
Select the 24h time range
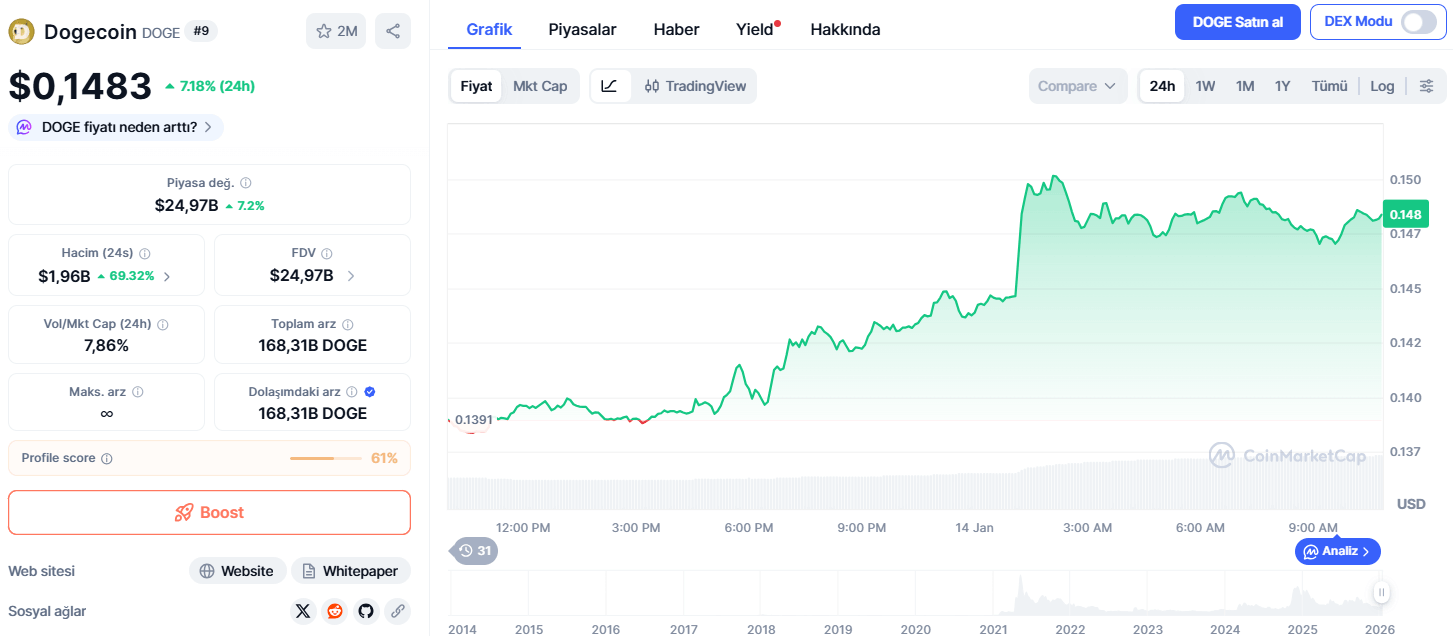coord(1162,86)
